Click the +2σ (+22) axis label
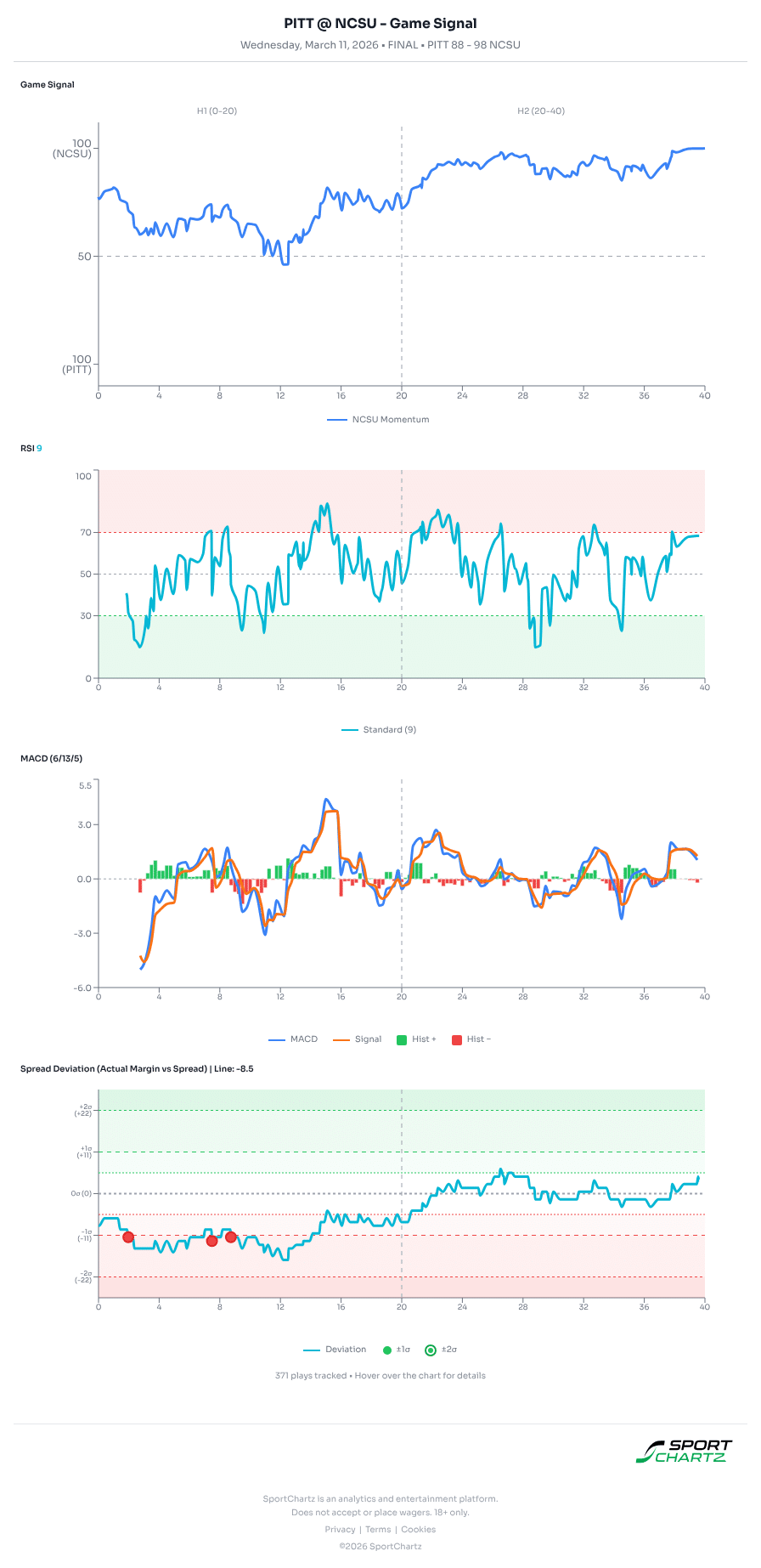Viewport: 761px width, 1568px height. coord(83,1110)
